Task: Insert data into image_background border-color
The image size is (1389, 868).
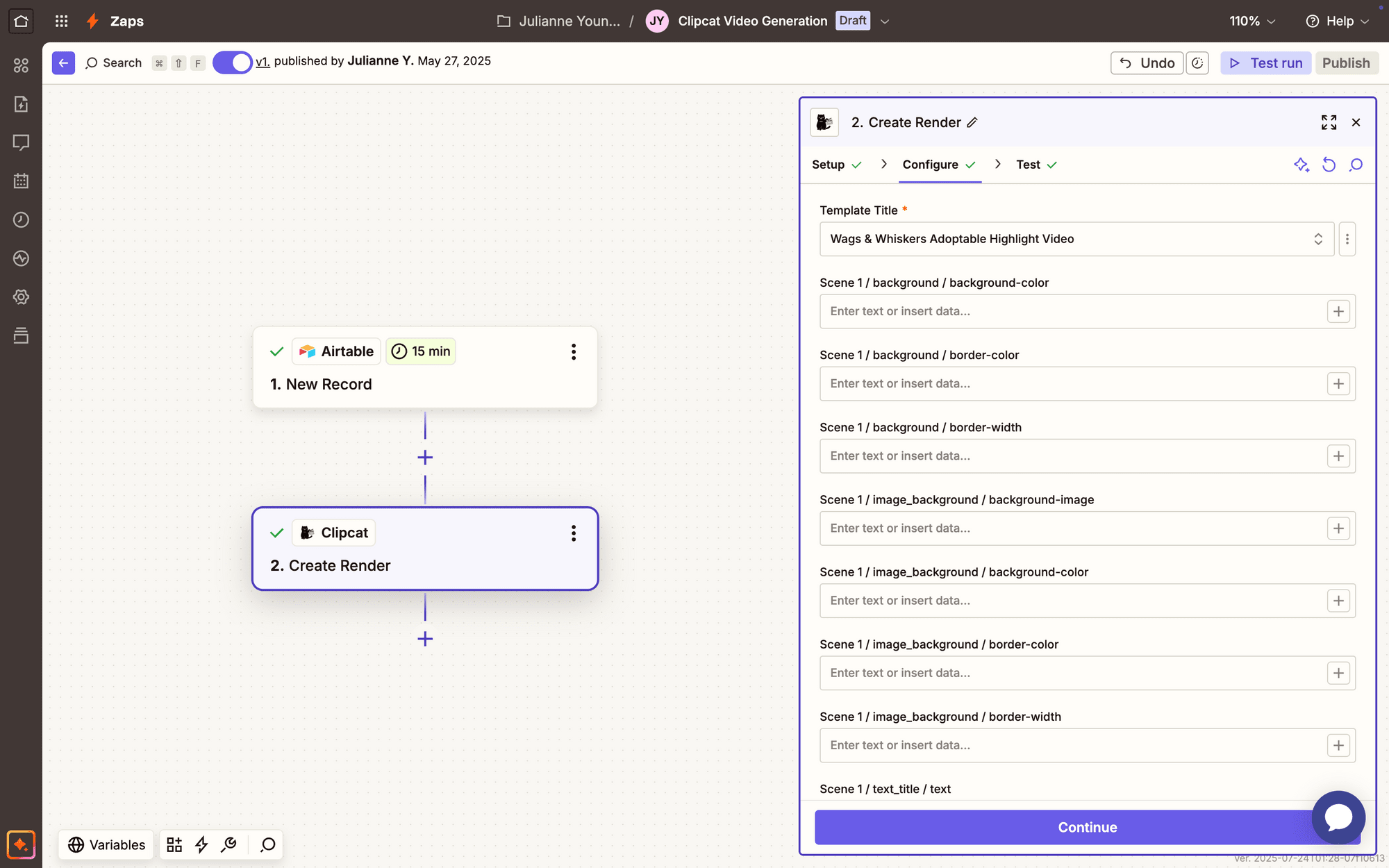Action: pyautogui.click(x=1338, y=673)
